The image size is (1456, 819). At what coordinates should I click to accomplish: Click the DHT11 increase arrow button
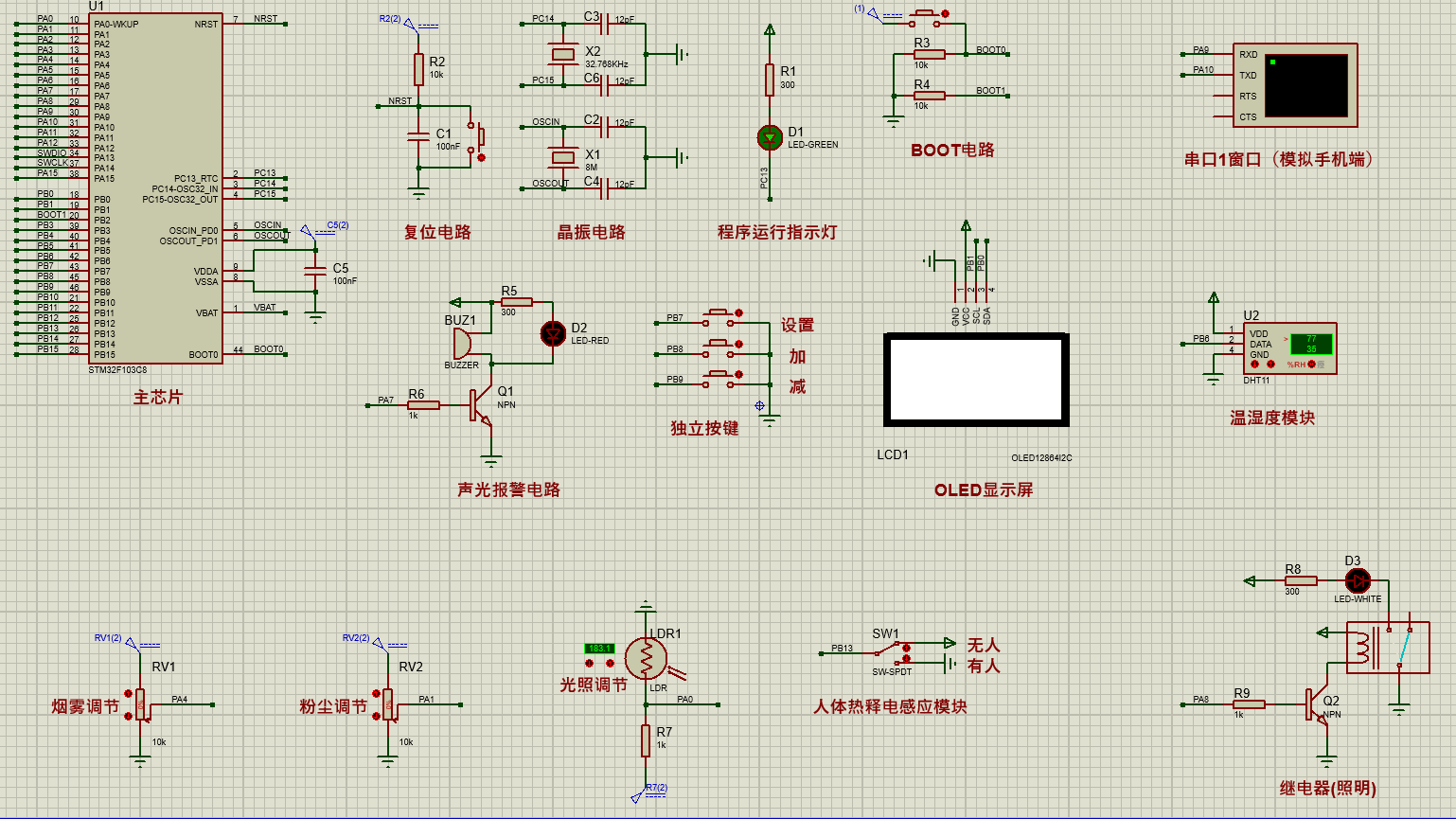1270,364
